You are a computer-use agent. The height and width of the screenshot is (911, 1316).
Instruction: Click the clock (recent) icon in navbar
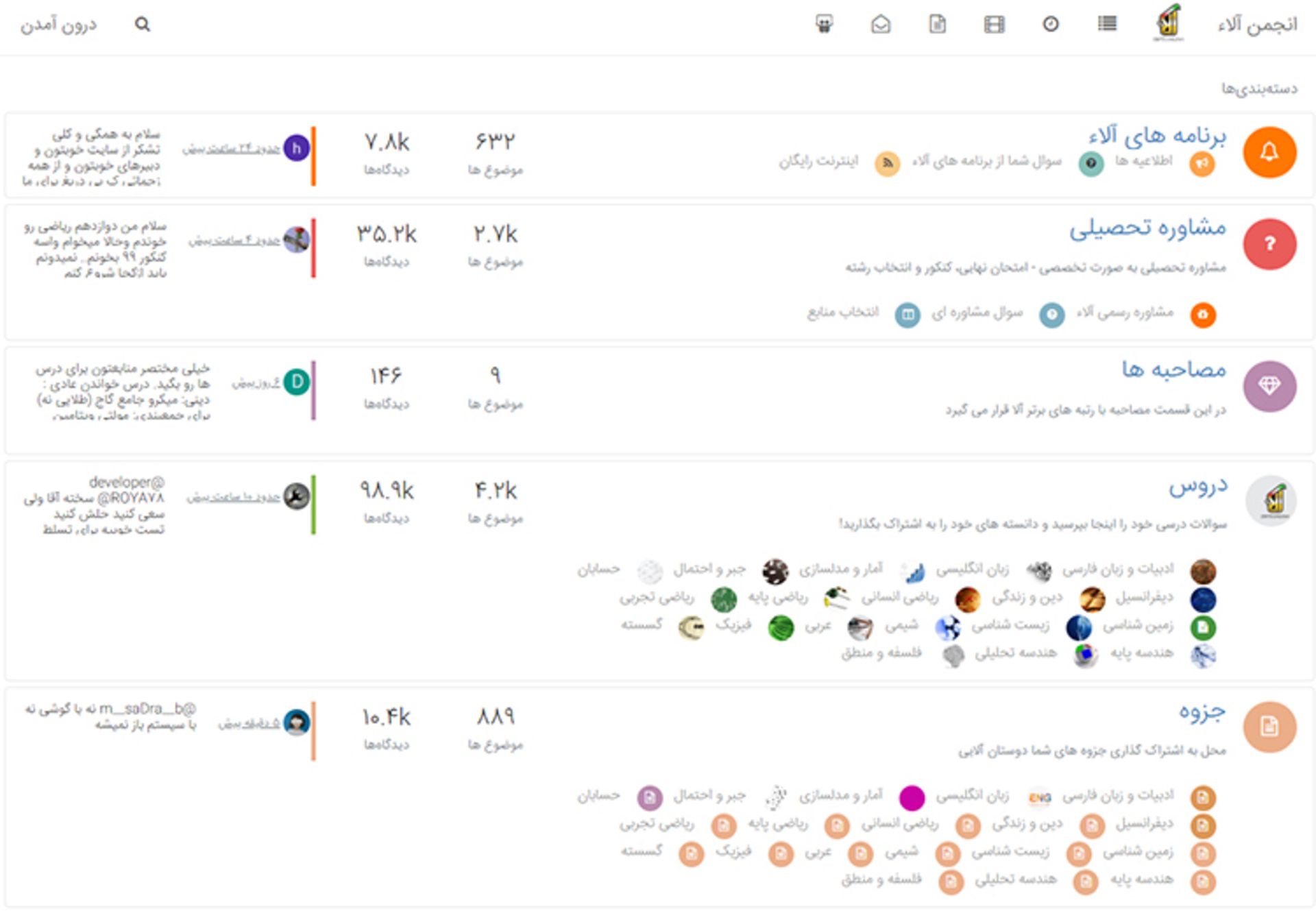[1051, 25]
